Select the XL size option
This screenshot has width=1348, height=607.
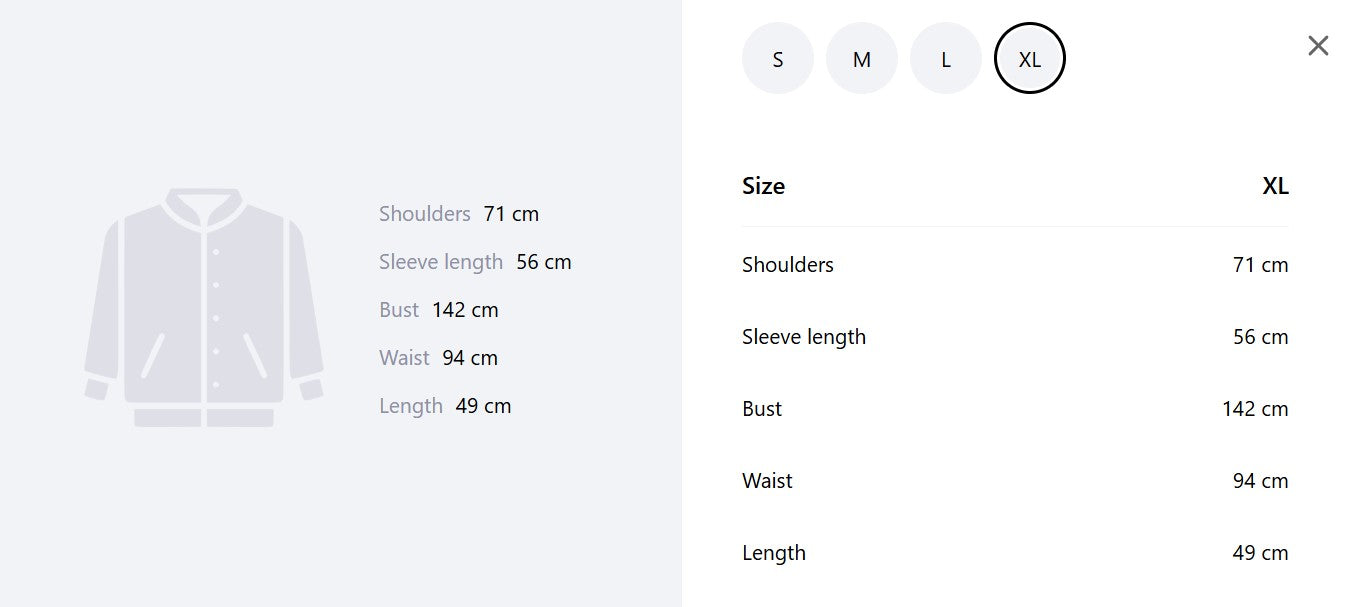1030,58
